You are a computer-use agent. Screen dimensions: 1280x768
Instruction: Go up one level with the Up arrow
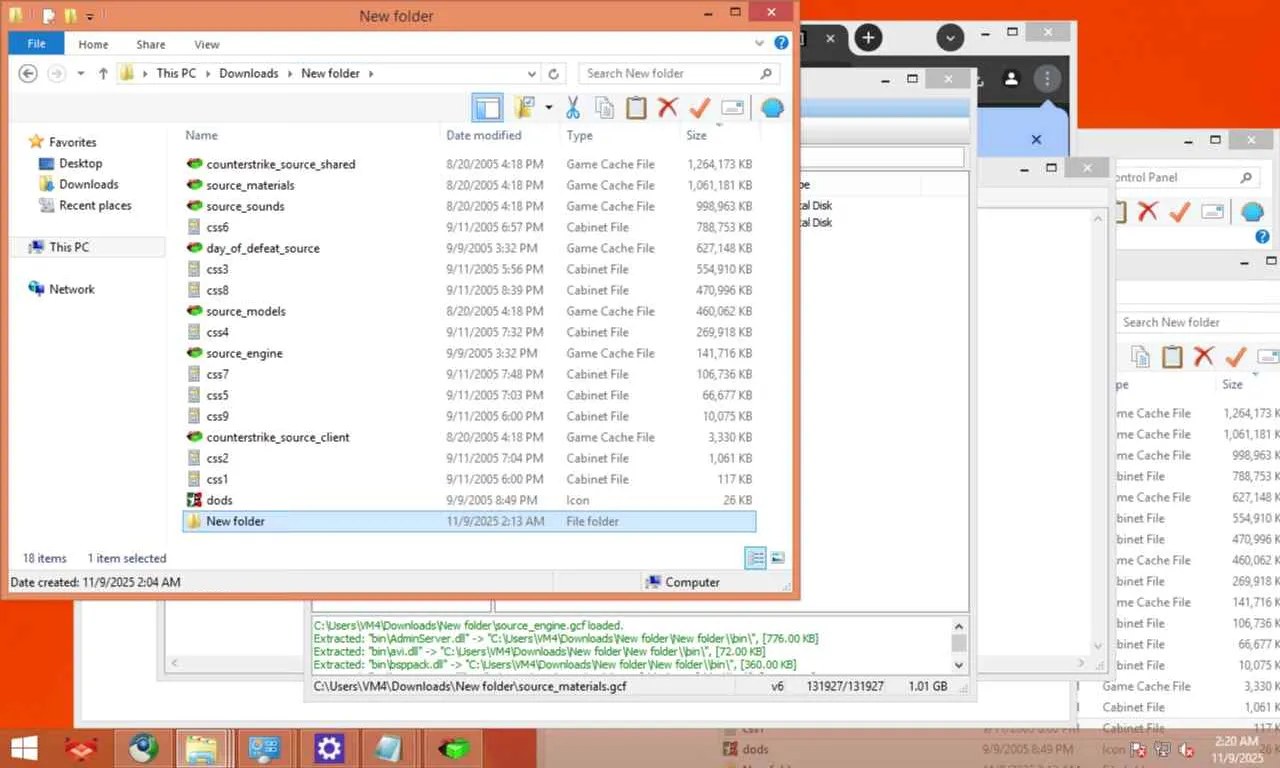(x=103, y=73)
